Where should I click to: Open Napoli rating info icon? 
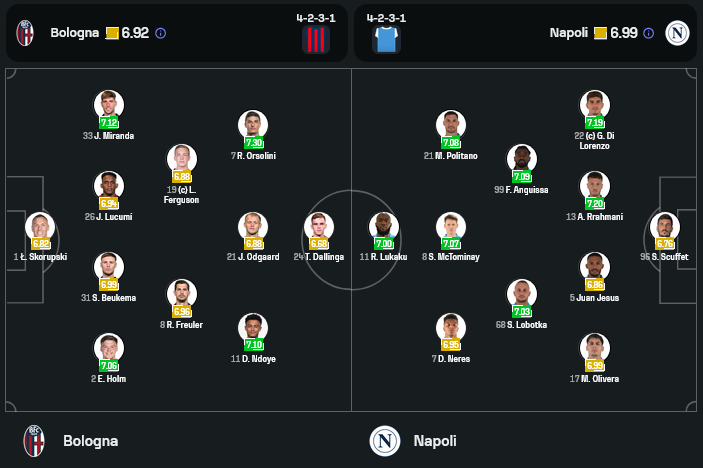click(x=648, y=33)
